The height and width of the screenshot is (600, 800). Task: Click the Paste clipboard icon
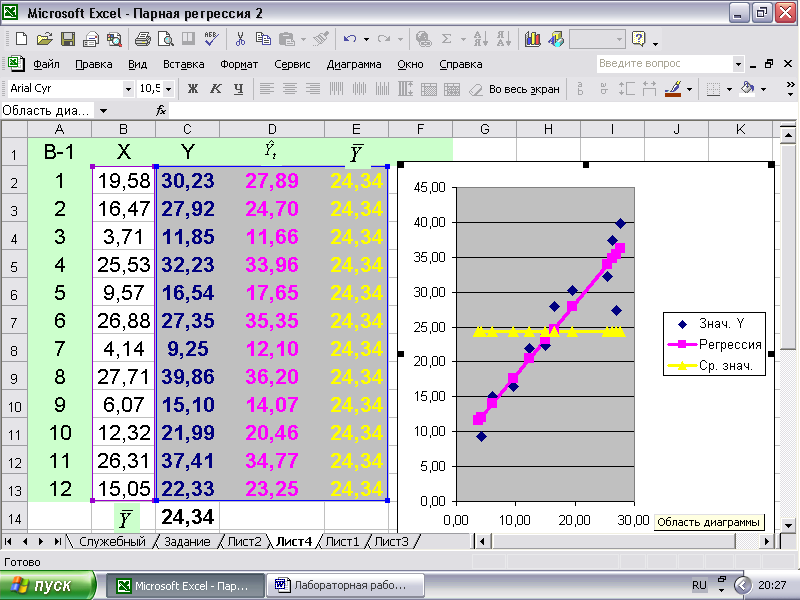(287, 39)
